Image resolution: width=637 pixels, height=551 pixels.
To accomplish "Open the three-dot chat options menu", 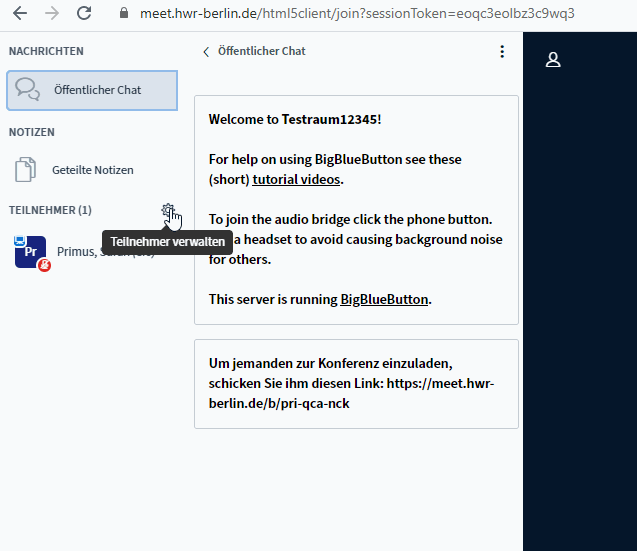I will click(x=502, y=51).
